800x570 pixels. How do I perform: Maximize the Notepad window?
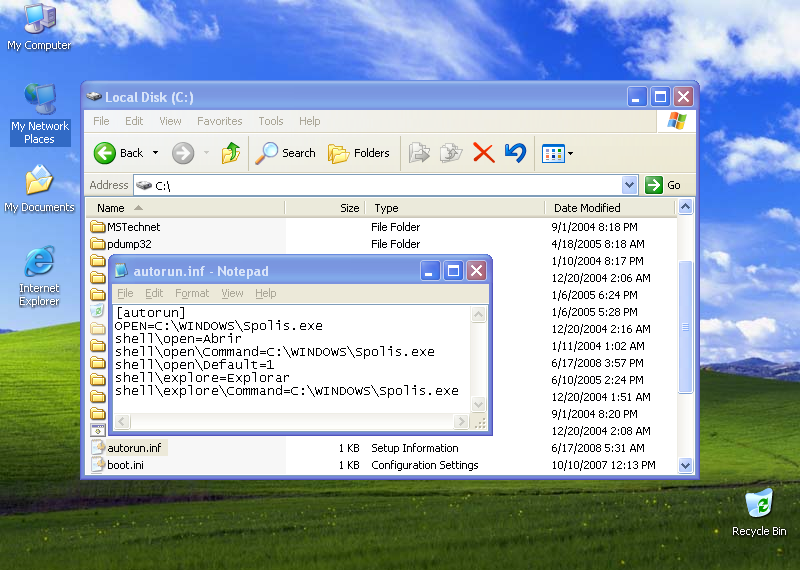(453, 270)
